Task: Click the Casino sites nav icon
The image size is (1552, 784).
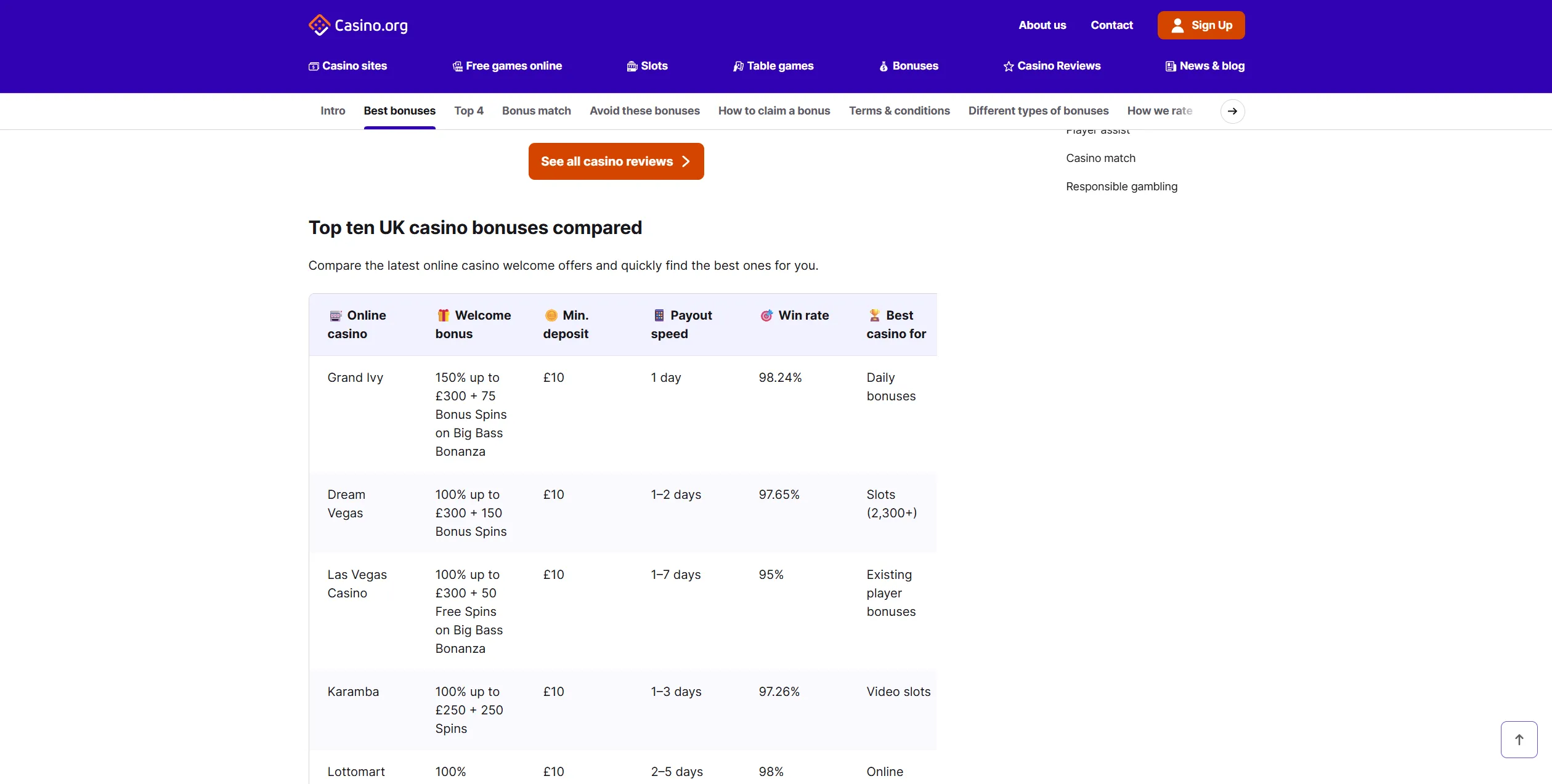Action: [314, 67]
